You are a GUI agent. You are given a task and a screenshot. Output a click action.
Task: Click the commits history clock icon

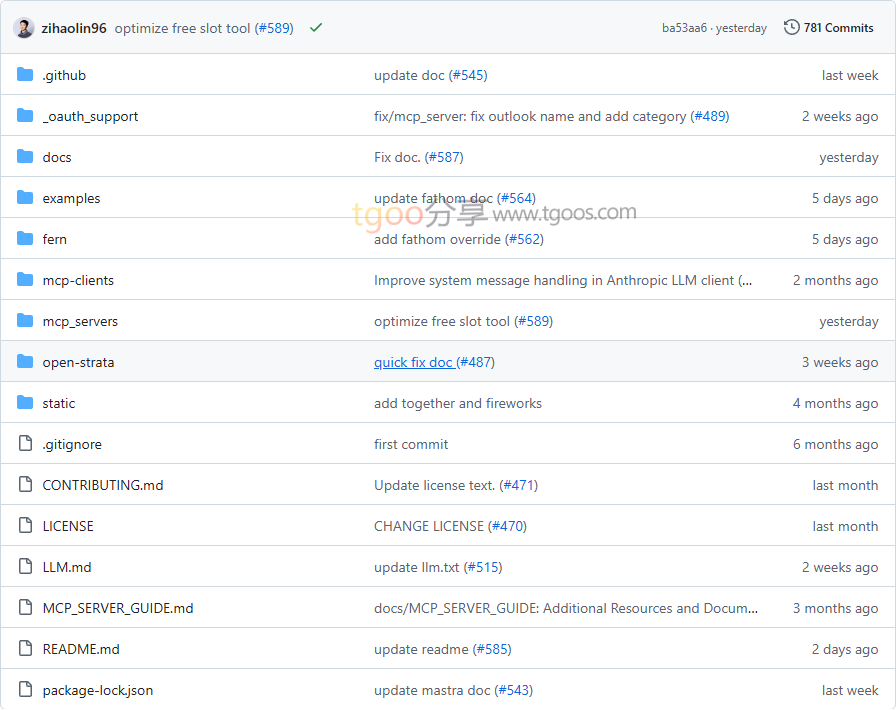[x=792, y=28]
